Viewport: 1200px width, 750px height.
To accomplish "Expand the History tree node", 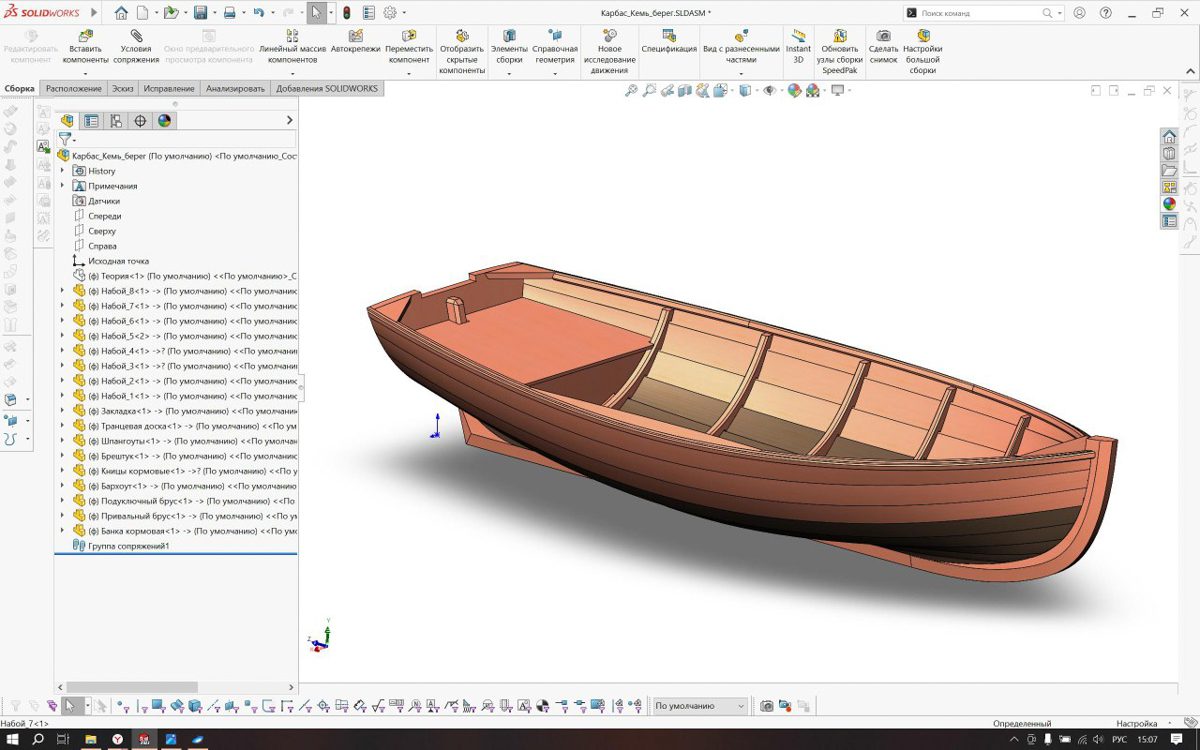I will tap(62, 171).
